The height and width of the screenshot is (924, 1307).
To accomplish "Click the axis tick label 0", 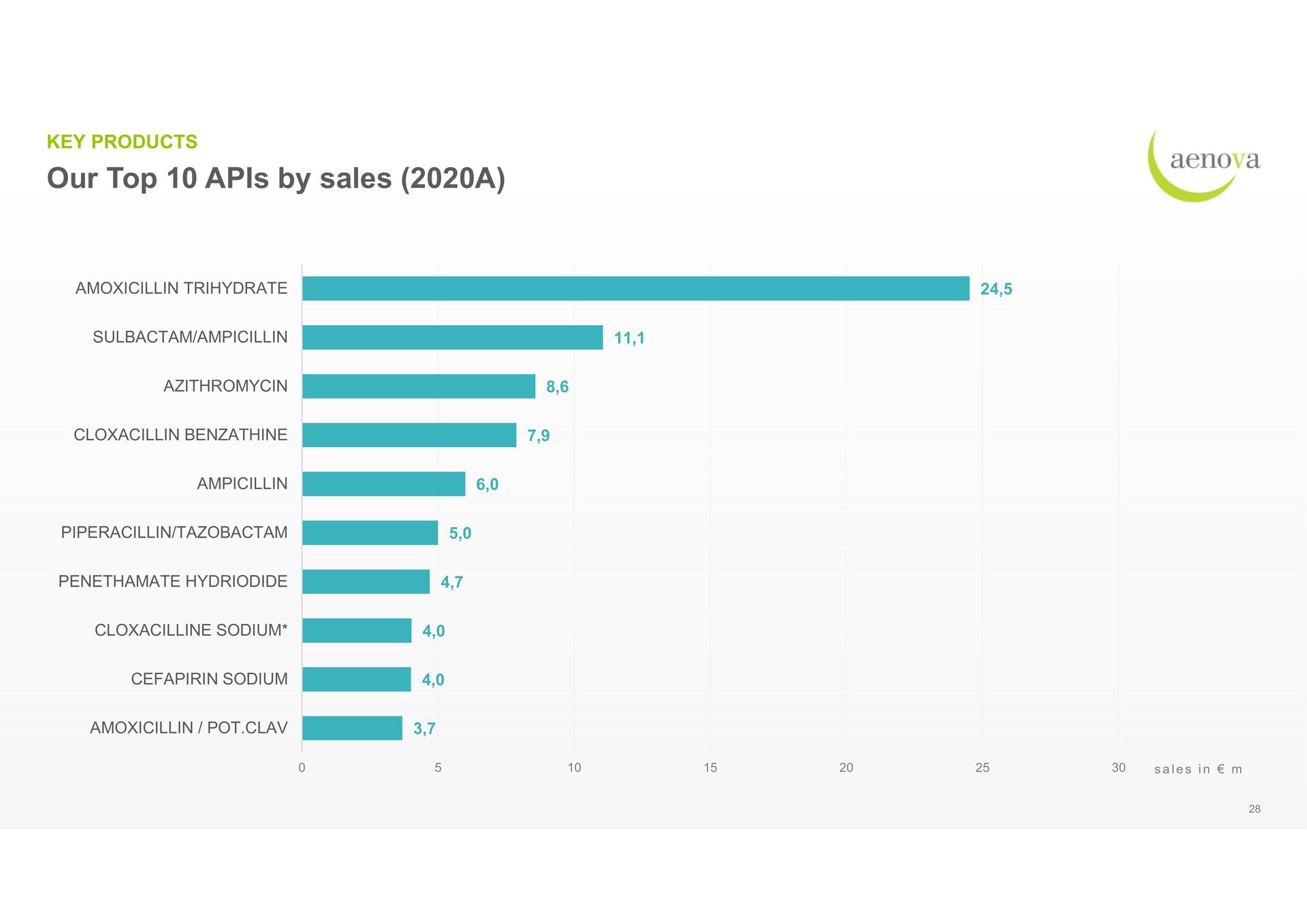I will tap(302, 768).
